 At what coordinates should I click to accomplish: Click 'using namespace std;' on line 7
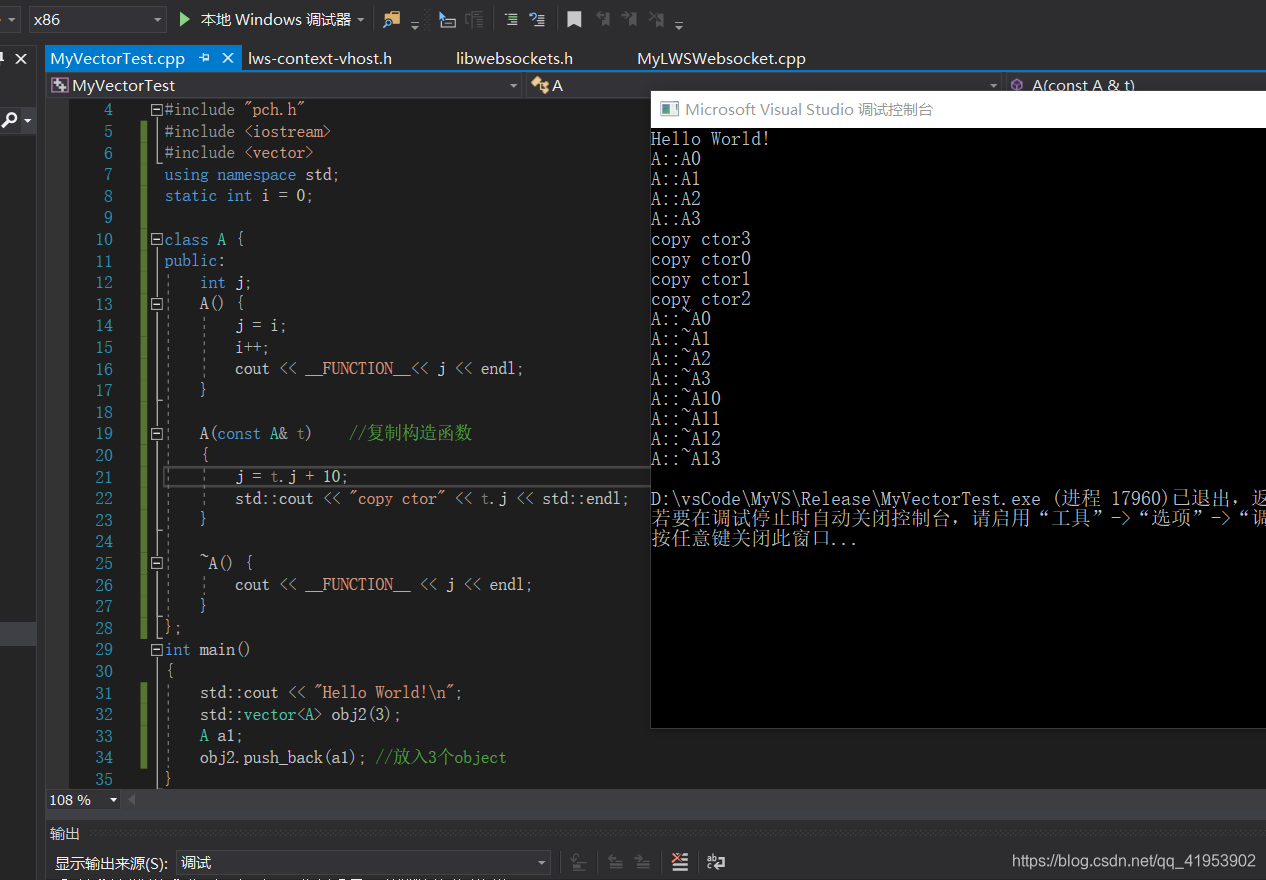252,174
